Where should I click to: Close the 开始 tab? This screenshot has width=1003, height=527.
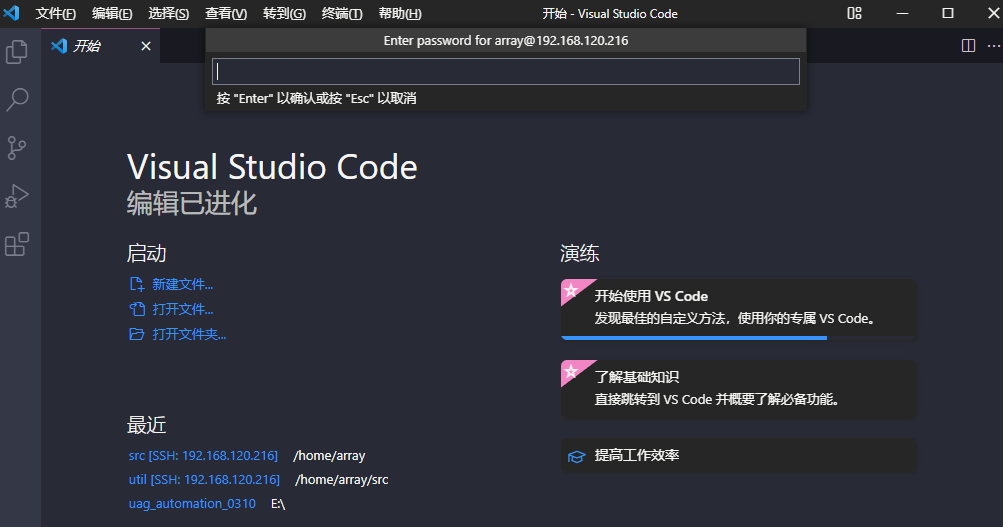point(146,46)
